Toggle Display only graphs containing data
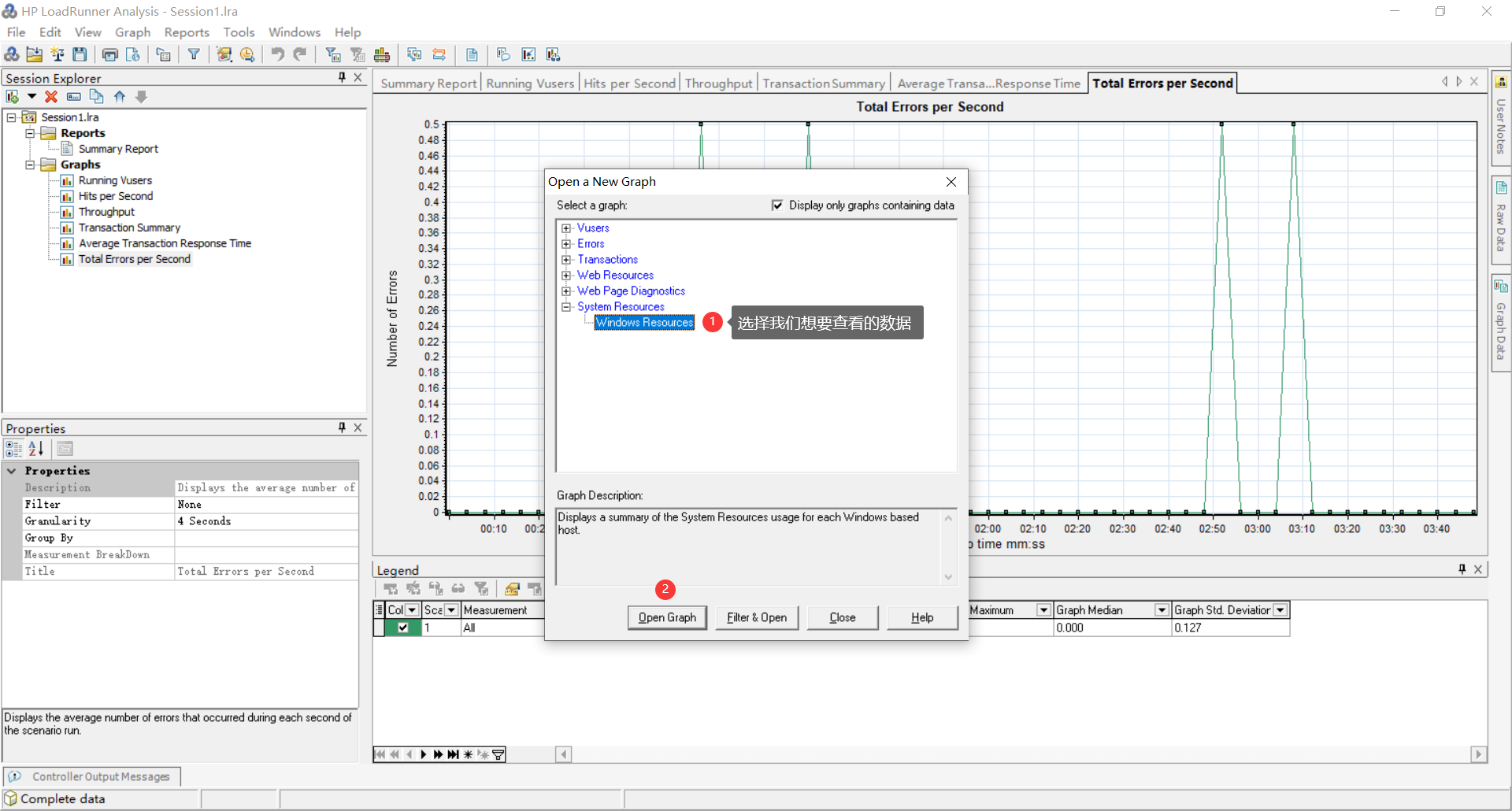Image resolution: width=1512 pixels, height=811 pixels. [x=777, y=206]
